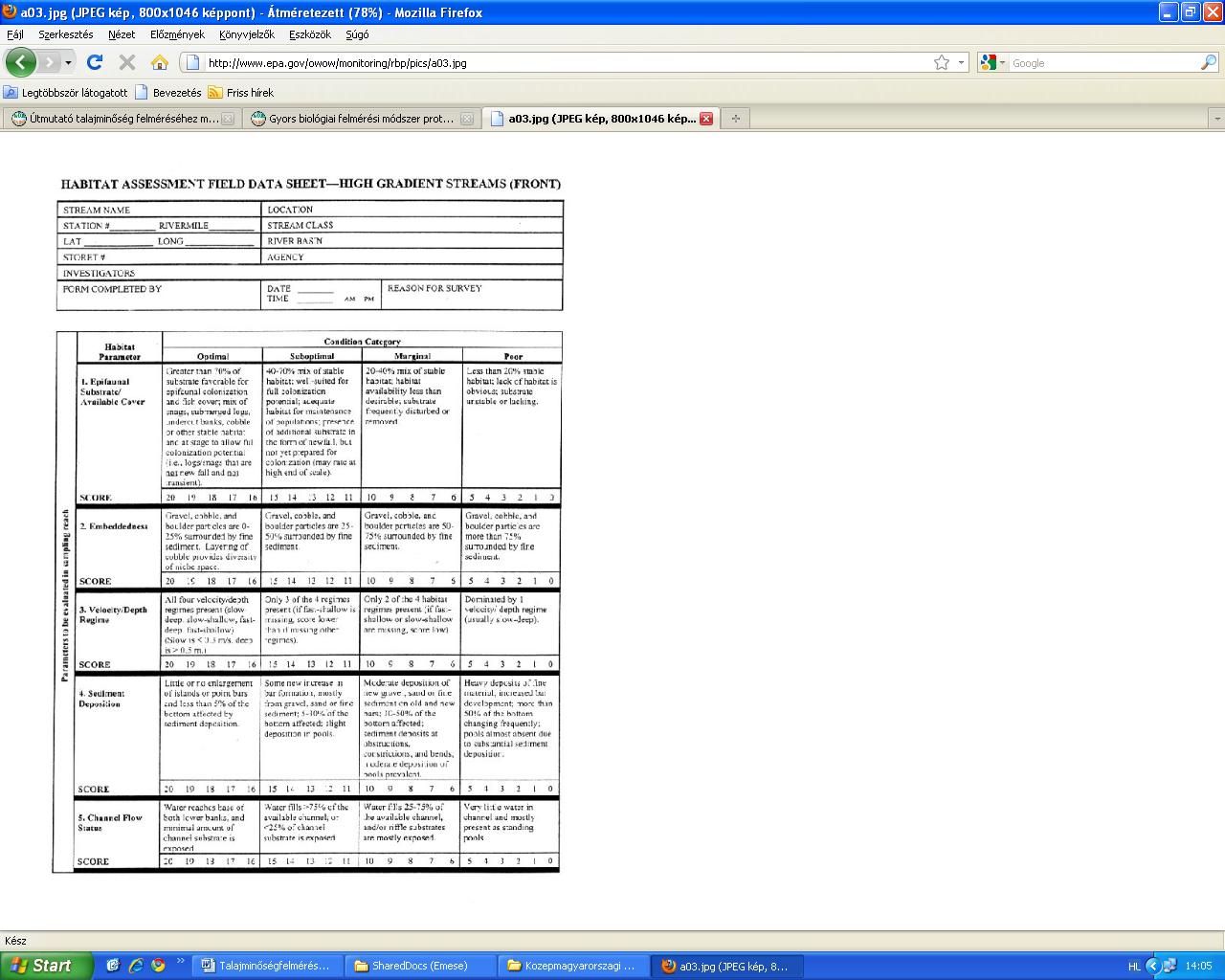Open the Előzmények menu
Viewport: 1225px width, 980px height.
(x=177, y=34)
